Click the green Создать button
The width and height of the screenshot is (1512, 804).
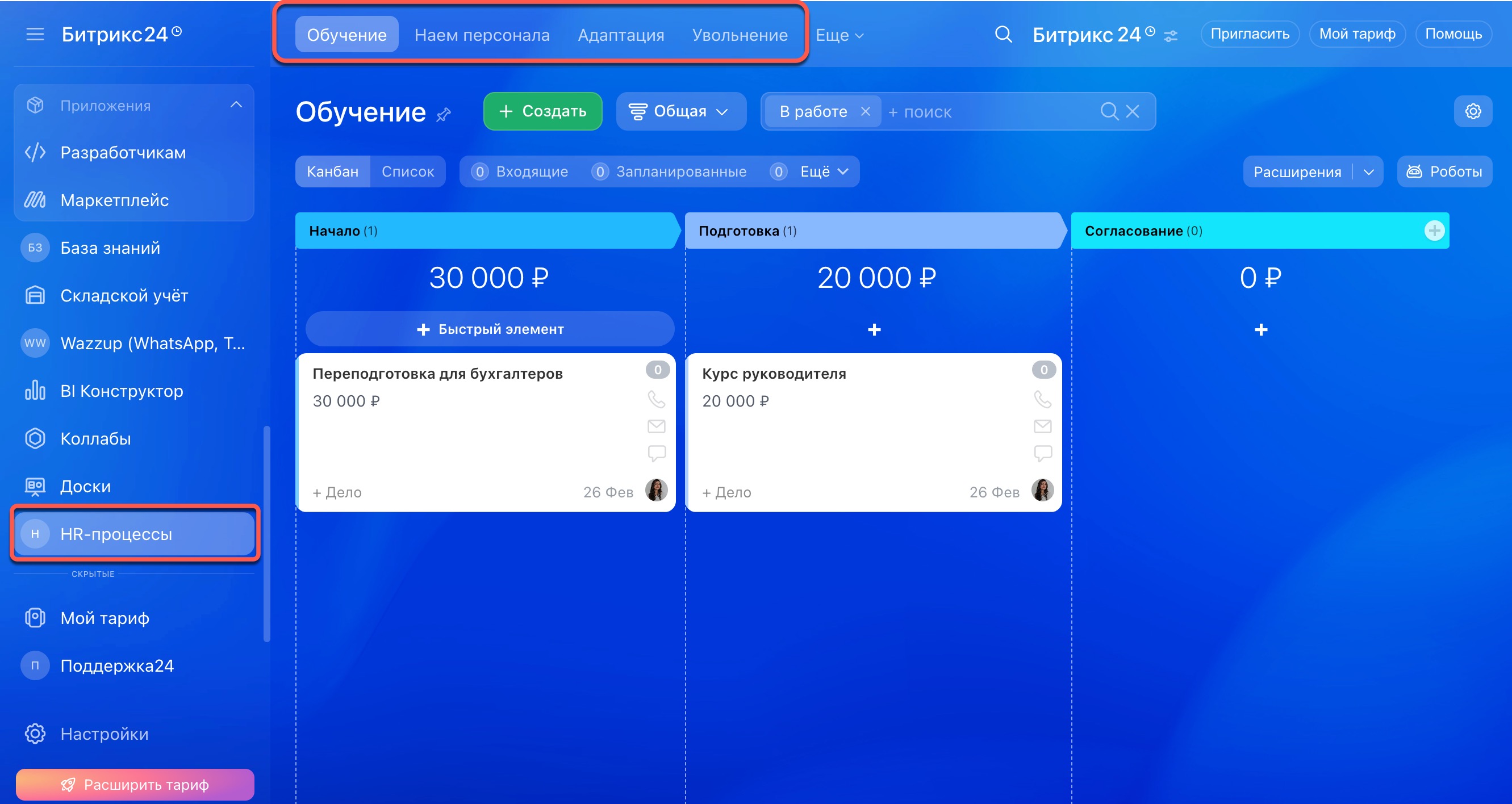[x=542, y=111]
